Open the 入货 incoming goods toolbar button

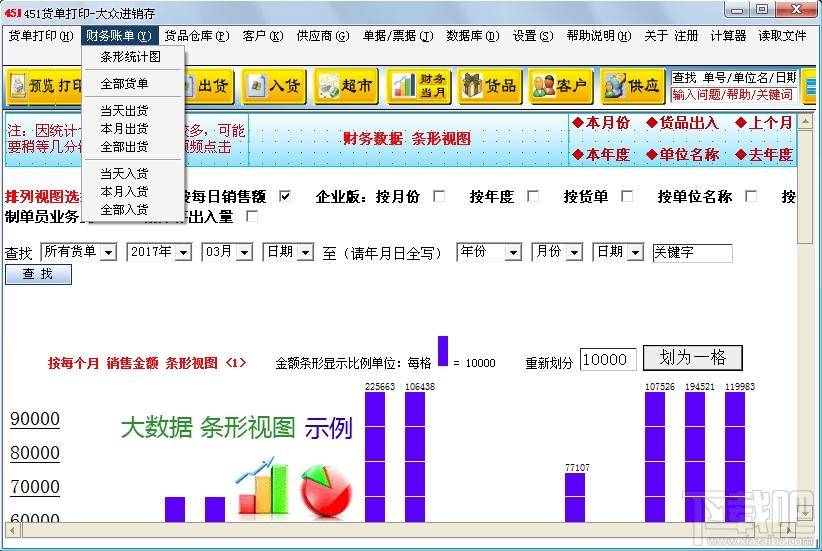point(276,85)
